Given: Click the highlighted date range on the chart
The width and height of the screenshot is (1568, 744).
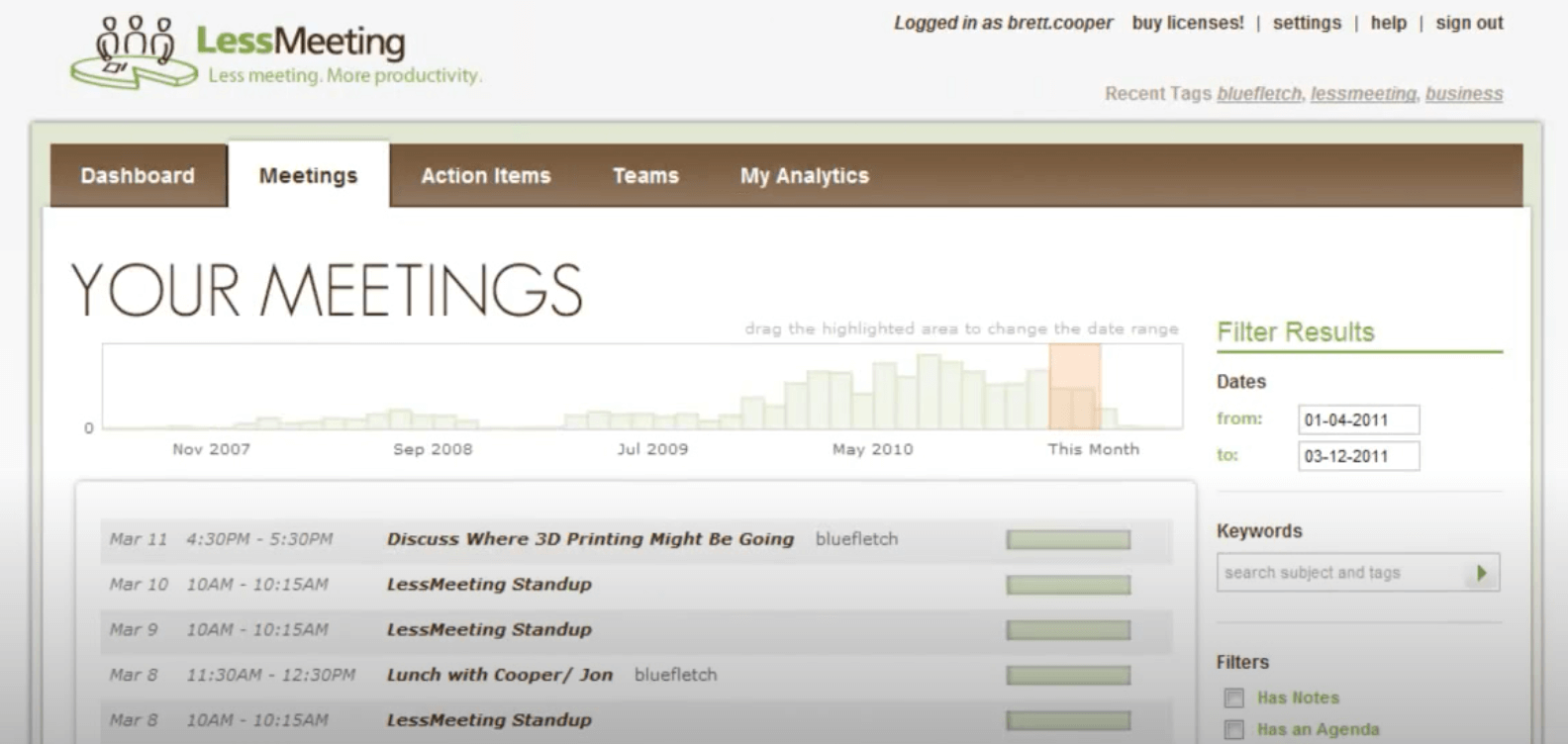Looking at the screenshot, I should tap(1075, 387).
